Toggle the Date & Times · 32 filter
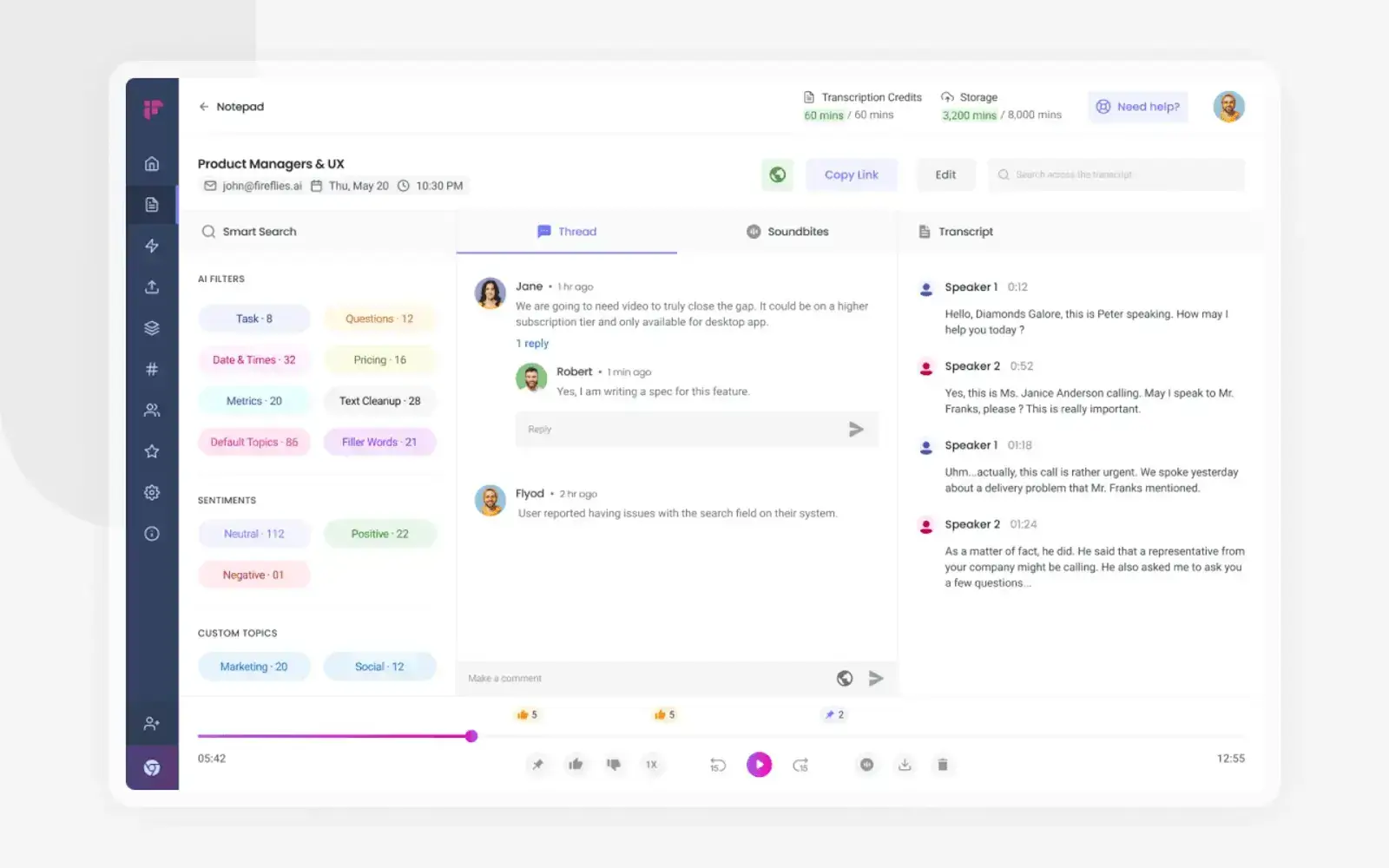Screen dimensions: 1389x868 pyautogui.click(x=254, y=360)
